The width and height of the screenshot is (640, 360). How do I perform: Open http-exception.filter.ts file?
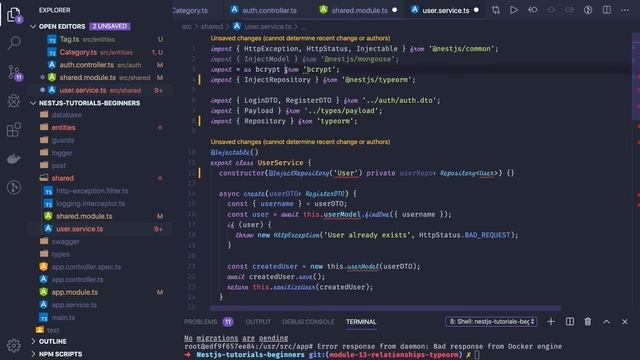click(92, 191)
